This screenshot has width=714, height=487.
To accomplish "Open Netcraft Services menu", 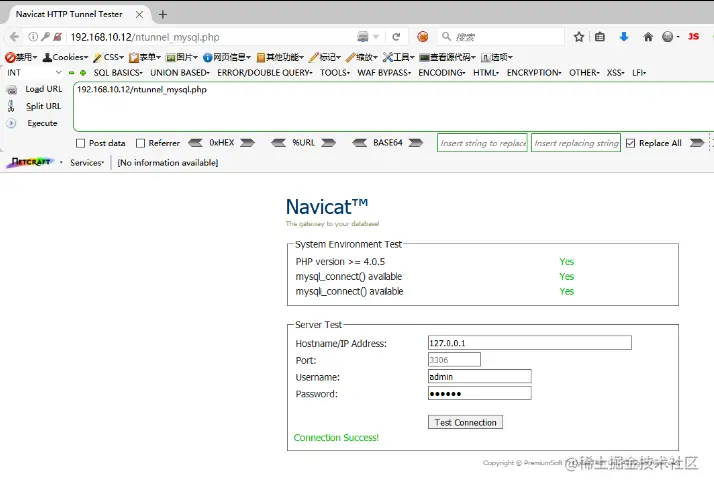I will (87, 163).
